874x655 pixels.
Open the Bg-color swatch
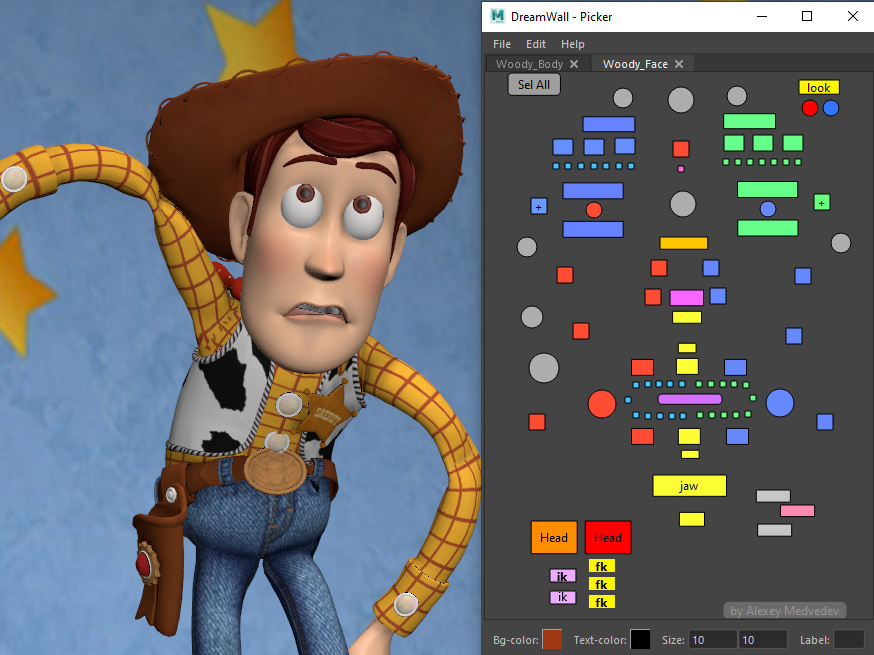[x=552, y=639]
